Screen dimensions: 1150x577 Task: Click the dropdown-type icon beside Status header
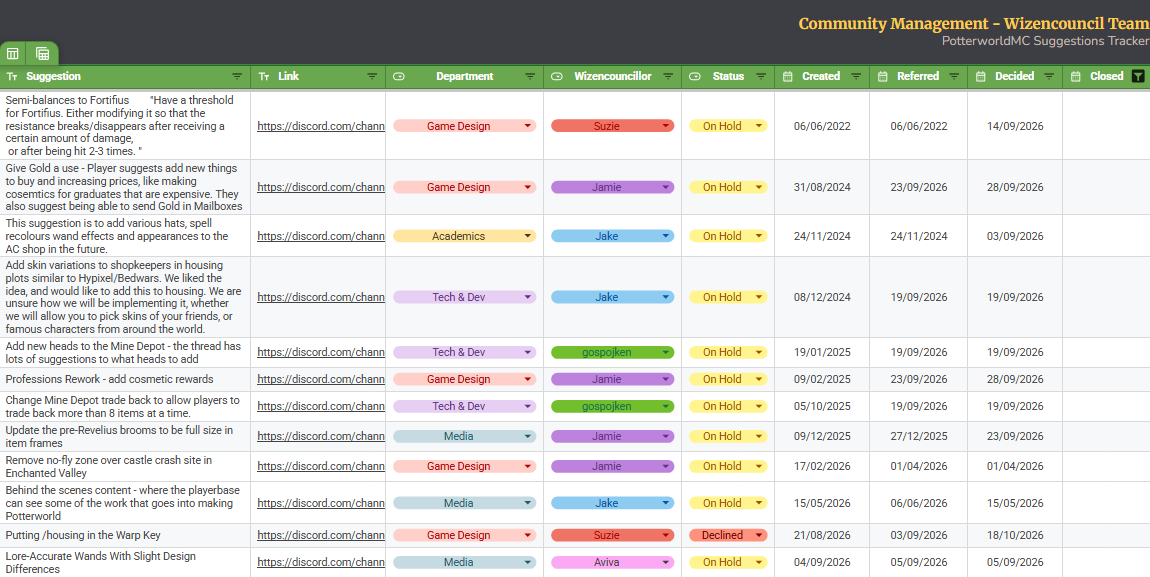point(695,76)
